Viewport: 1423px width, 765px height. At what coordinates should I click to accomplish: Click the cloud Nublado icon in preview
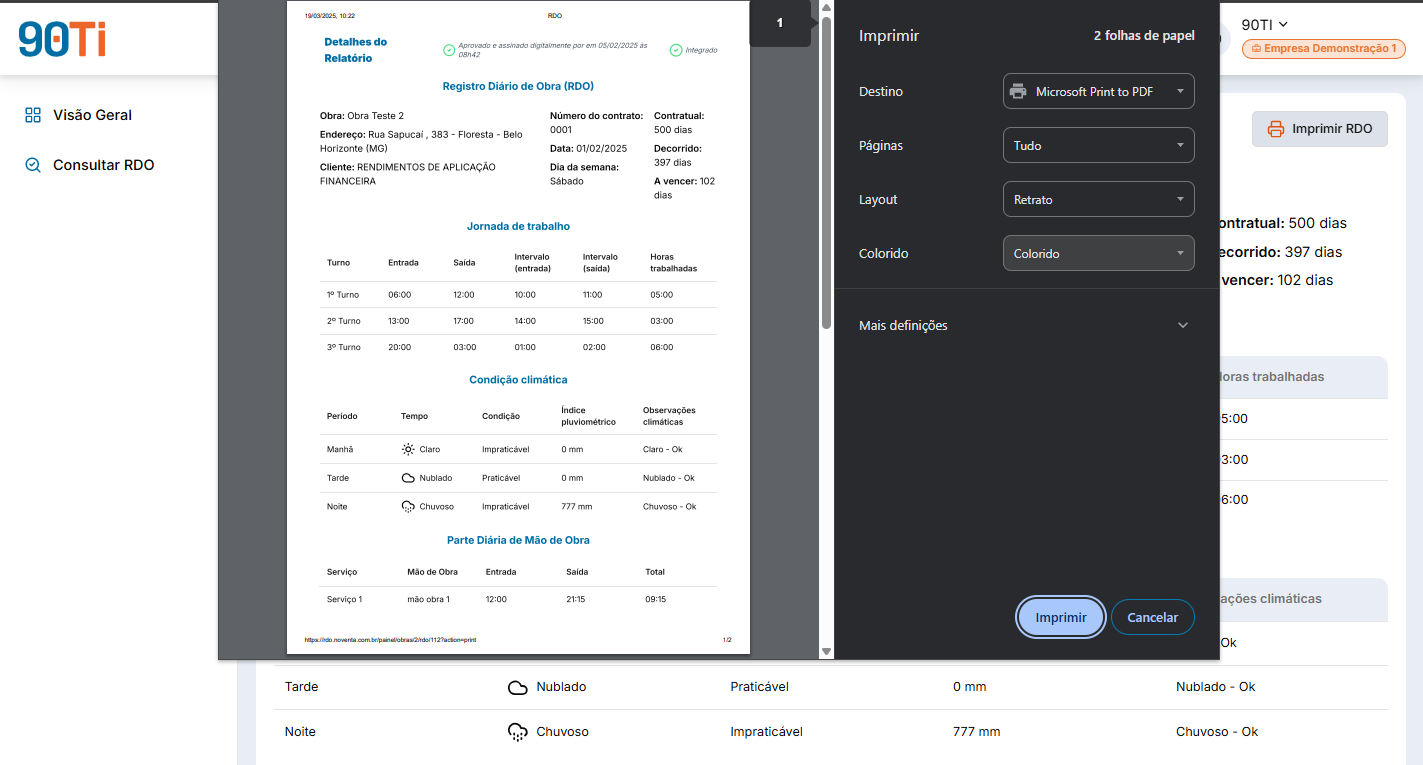point(408,478)
